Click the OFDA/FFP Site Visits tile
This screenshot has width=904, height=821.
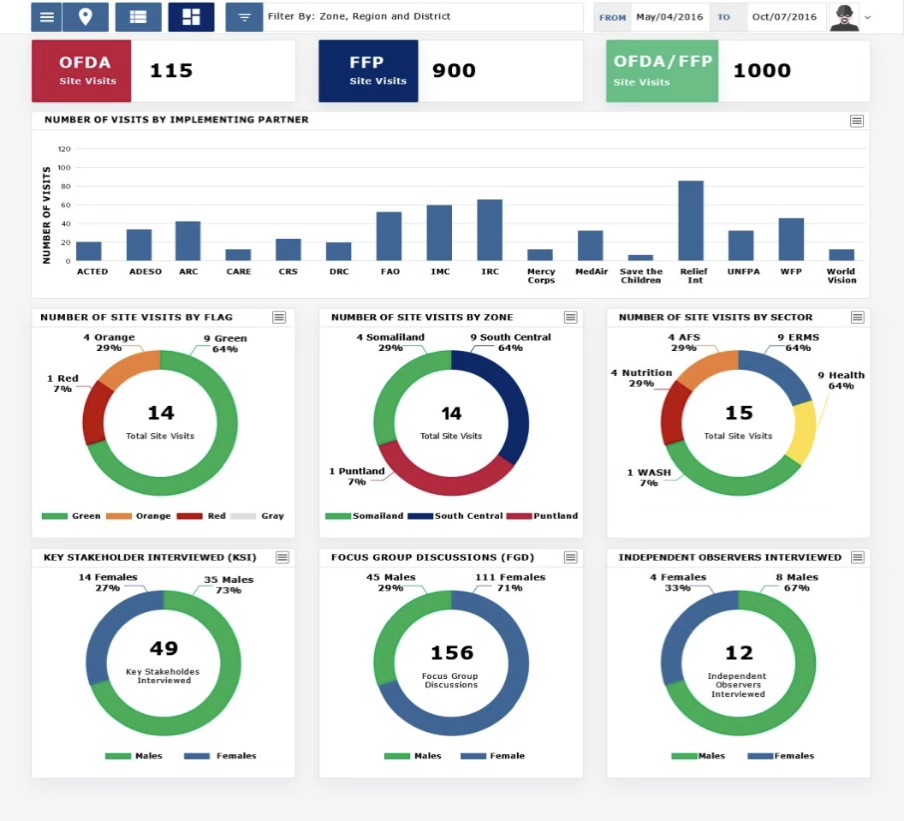[x=662, y=71]
